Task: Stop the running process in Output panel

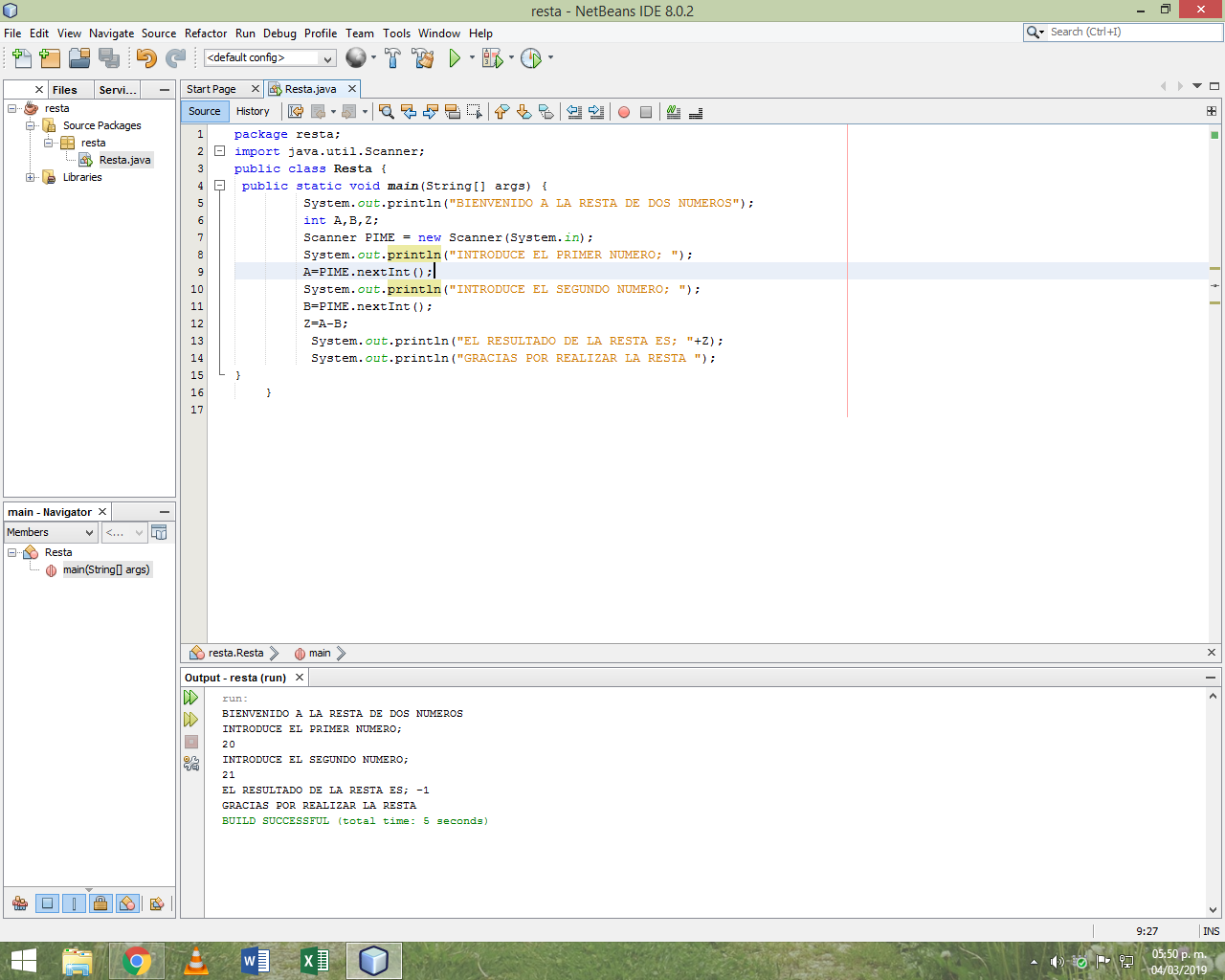Action: (190, 741)
